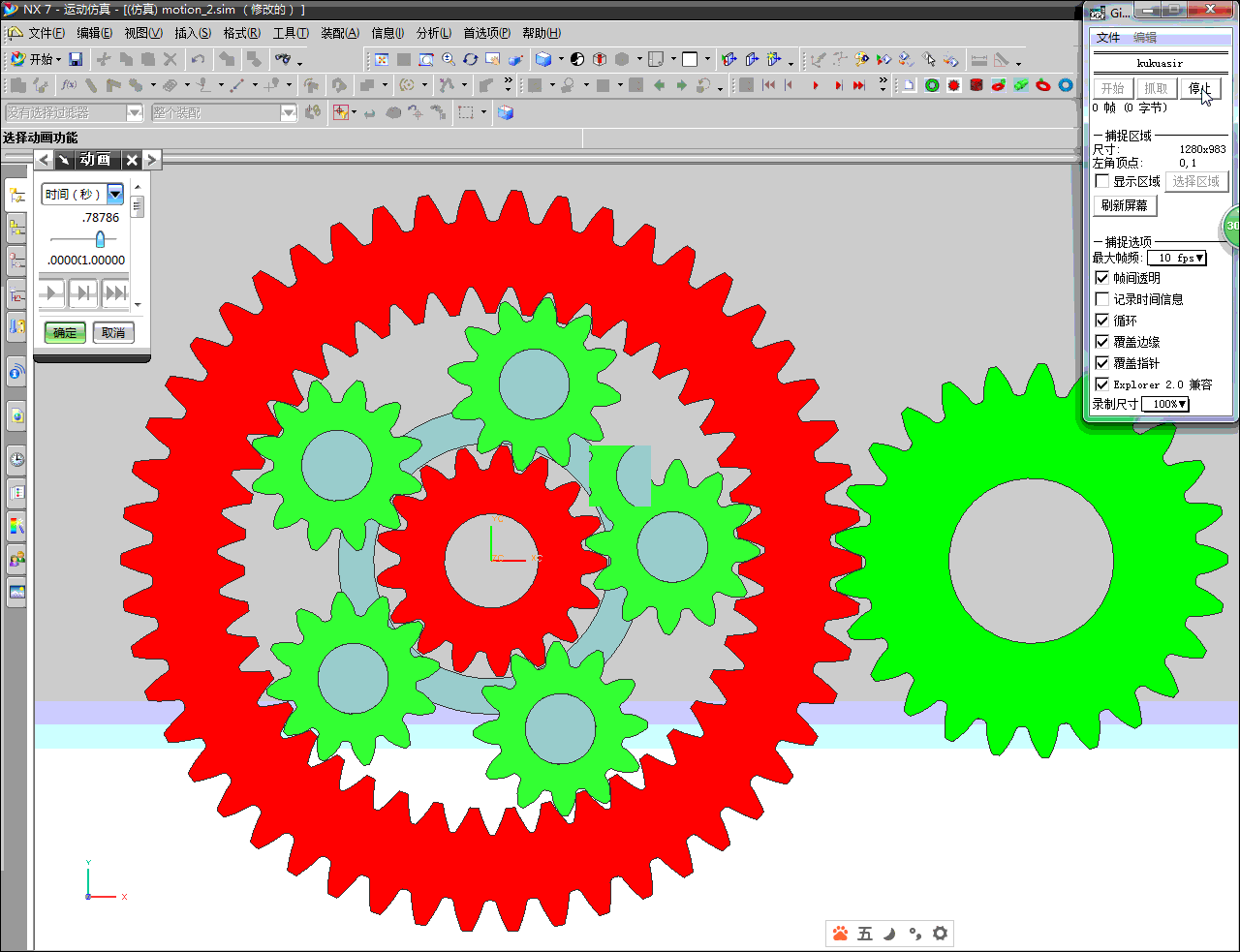Click the 取消 button in animation dialog
Viewport: 1240px width, 952px height.
[x=113, y=333]
